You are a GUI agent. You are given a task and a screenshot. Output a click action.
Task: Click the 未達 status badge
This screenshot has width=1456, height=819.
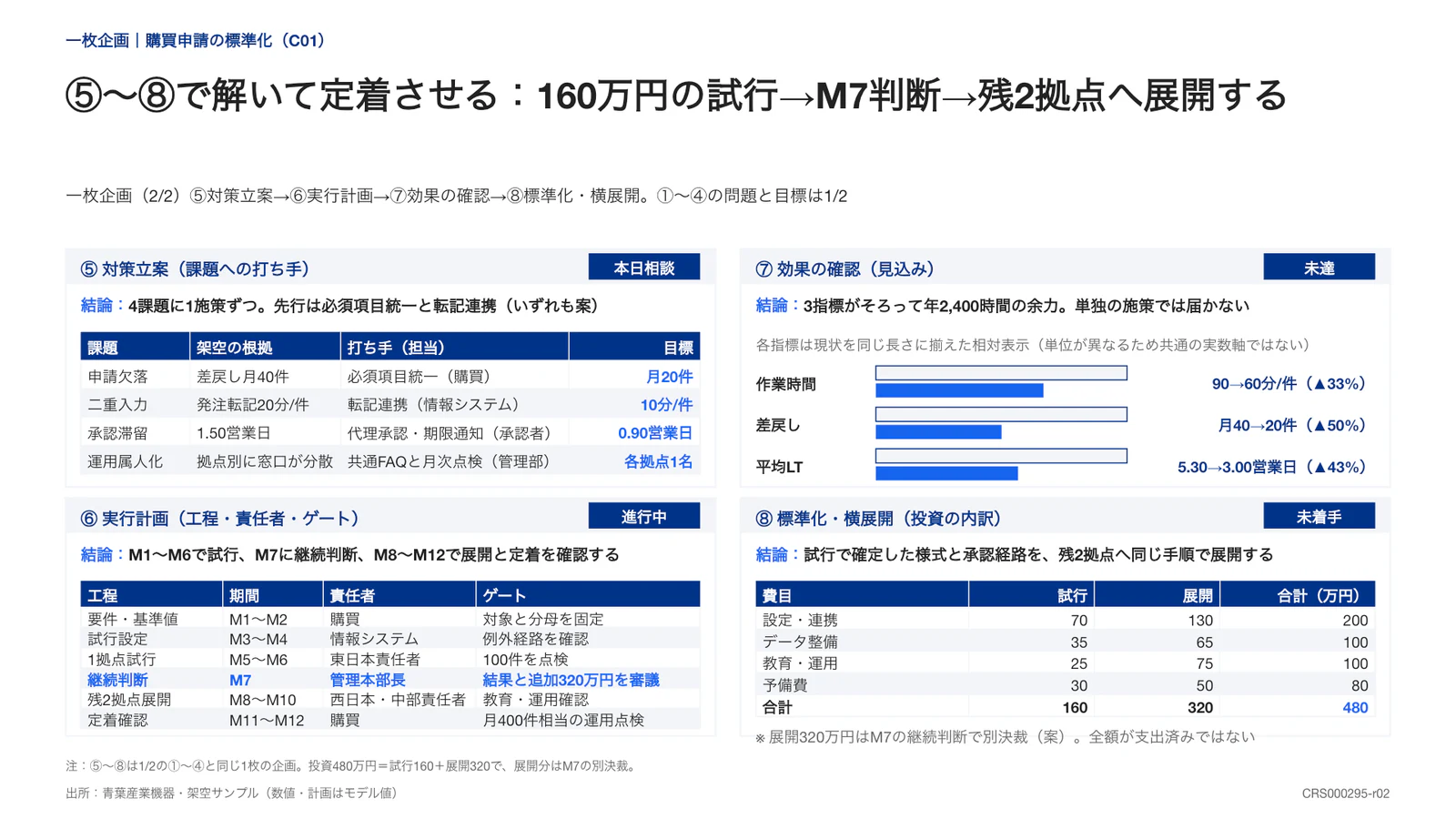coord(1319,268)
